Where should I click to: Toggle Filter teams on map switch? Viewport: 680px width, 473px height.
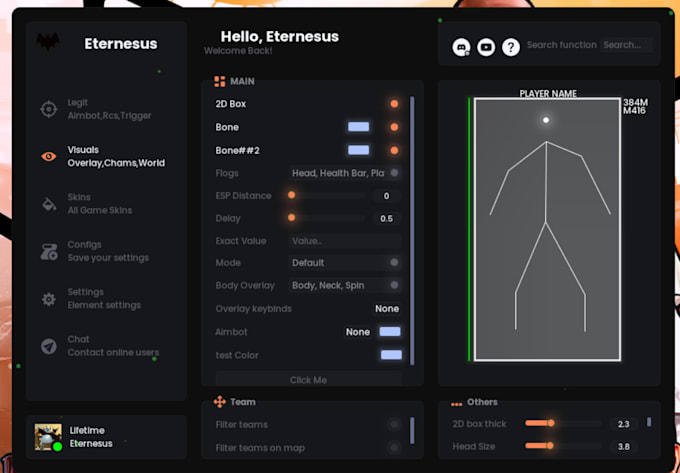tap(394, 447)
